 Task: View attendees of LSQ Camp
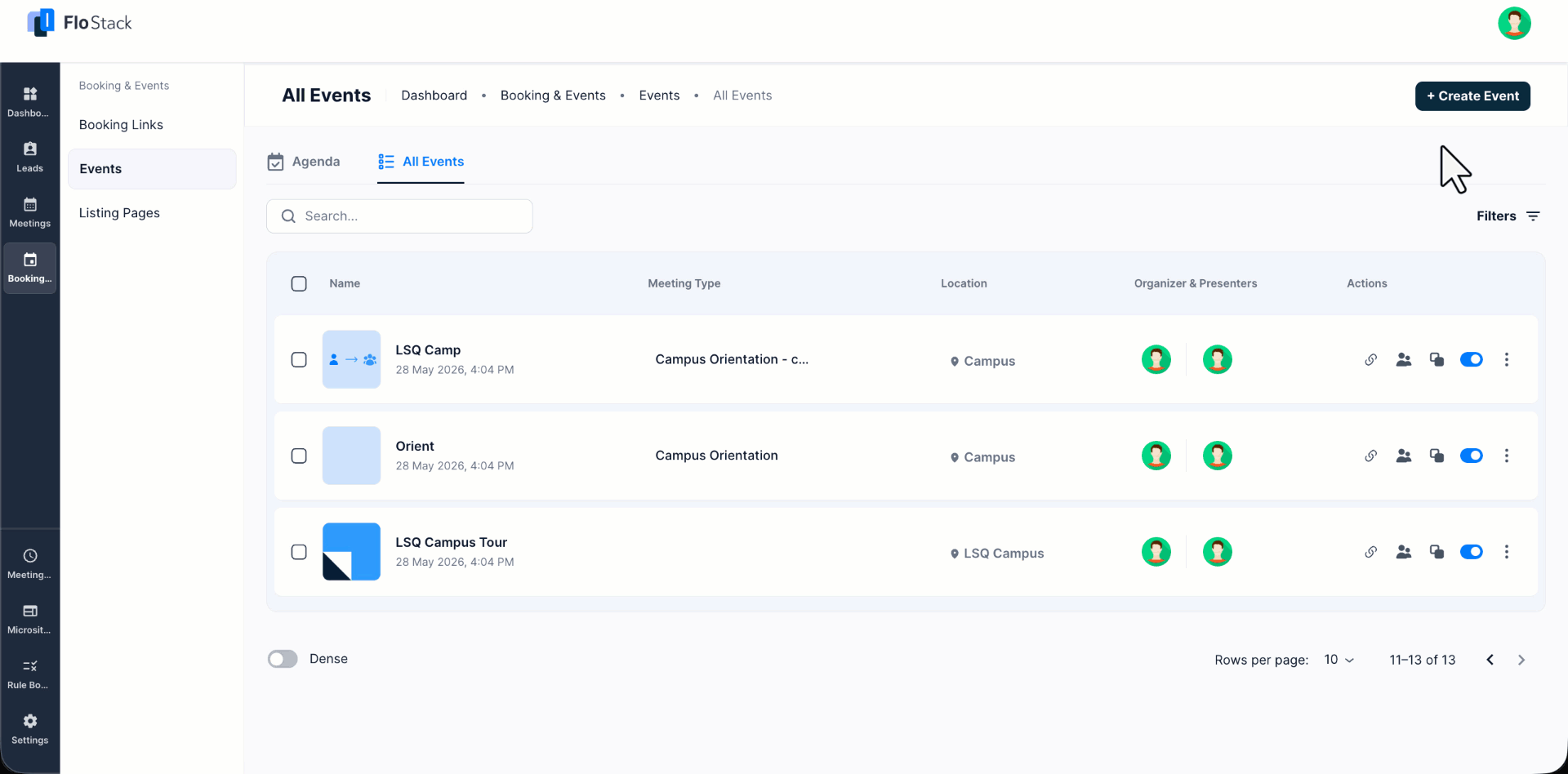tap(1404, 359)
